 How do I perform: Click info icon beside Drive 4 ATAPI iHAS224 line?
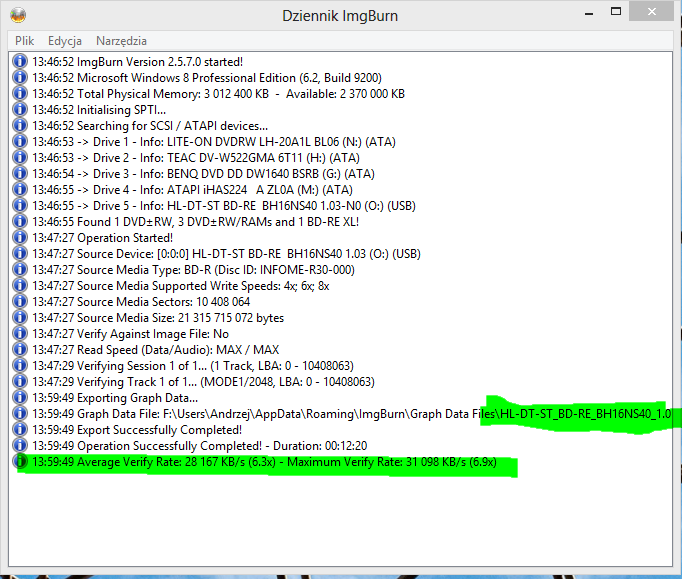20,189
